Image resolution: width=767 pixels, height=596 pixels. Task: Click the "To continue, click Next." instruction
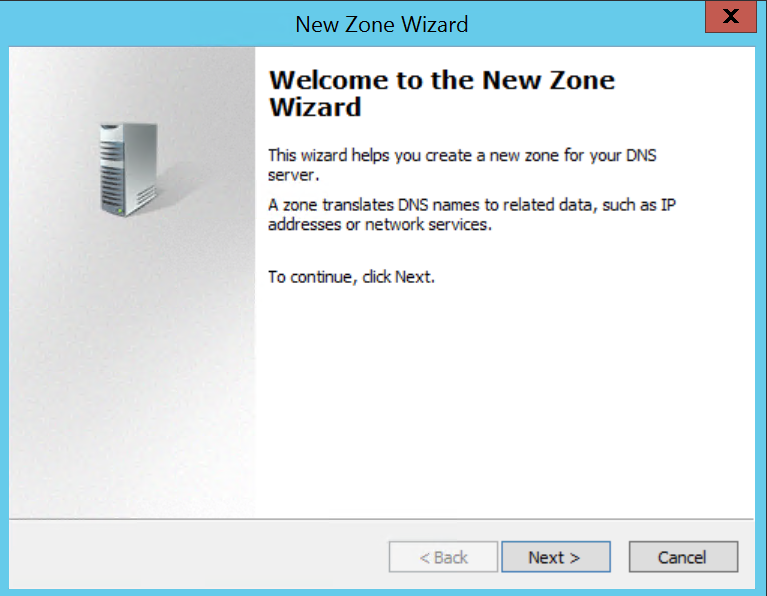[351, 277]
